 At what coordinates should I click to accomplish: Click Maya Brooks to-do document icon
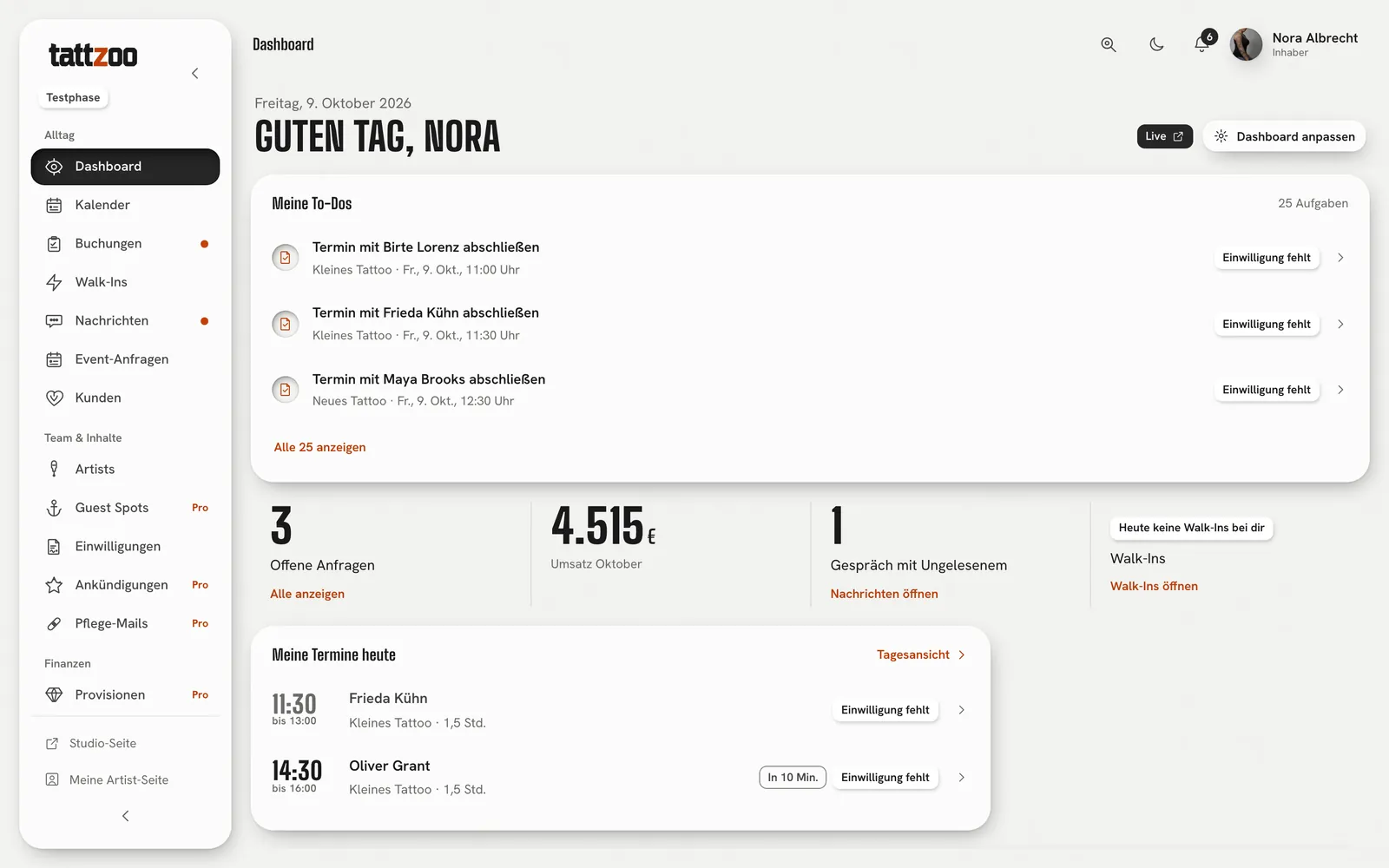tap(286, 390)
